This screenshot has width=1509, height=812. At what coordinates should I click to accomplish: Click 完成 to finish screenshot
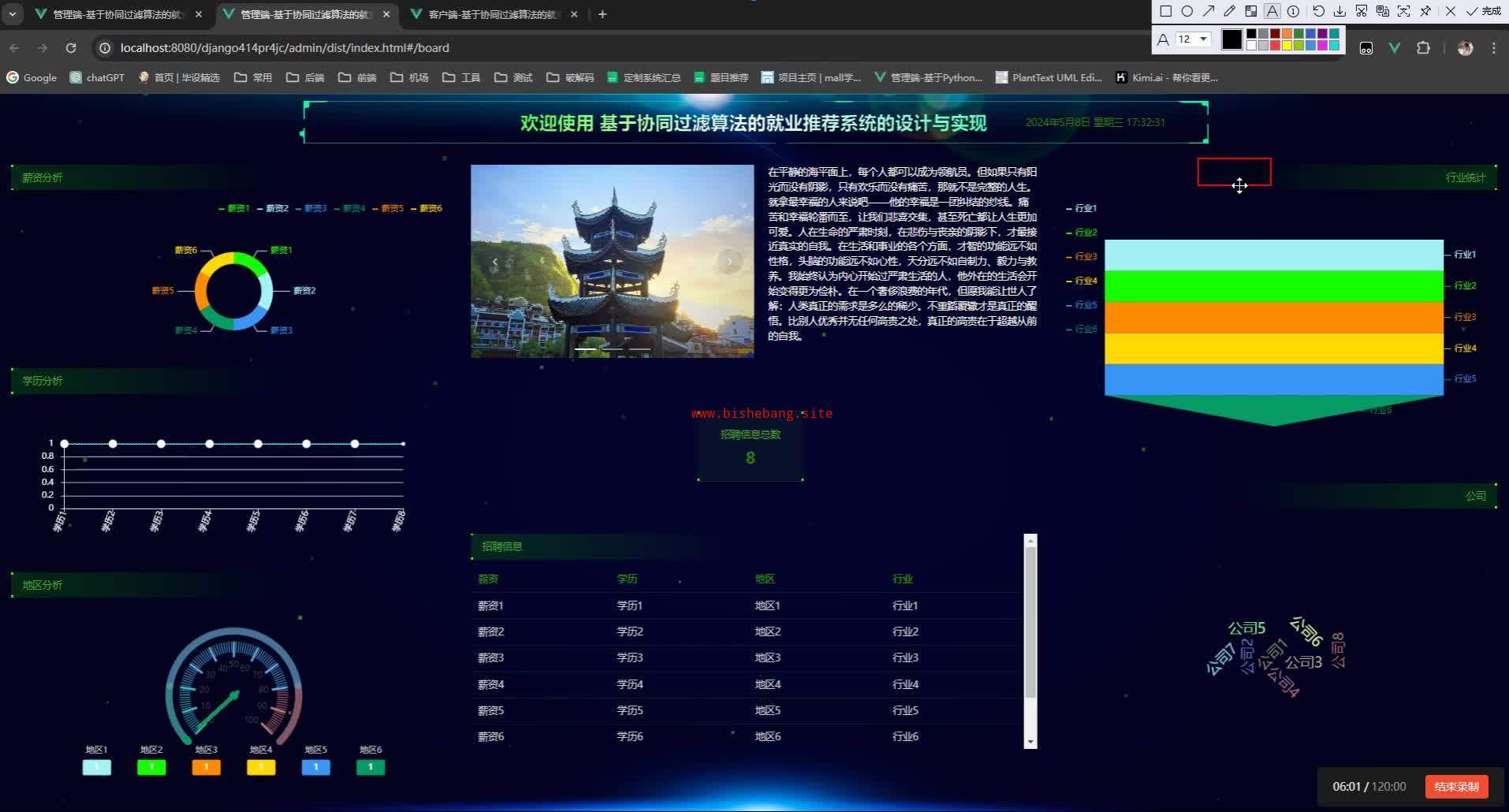click(x=1484, y=11)
